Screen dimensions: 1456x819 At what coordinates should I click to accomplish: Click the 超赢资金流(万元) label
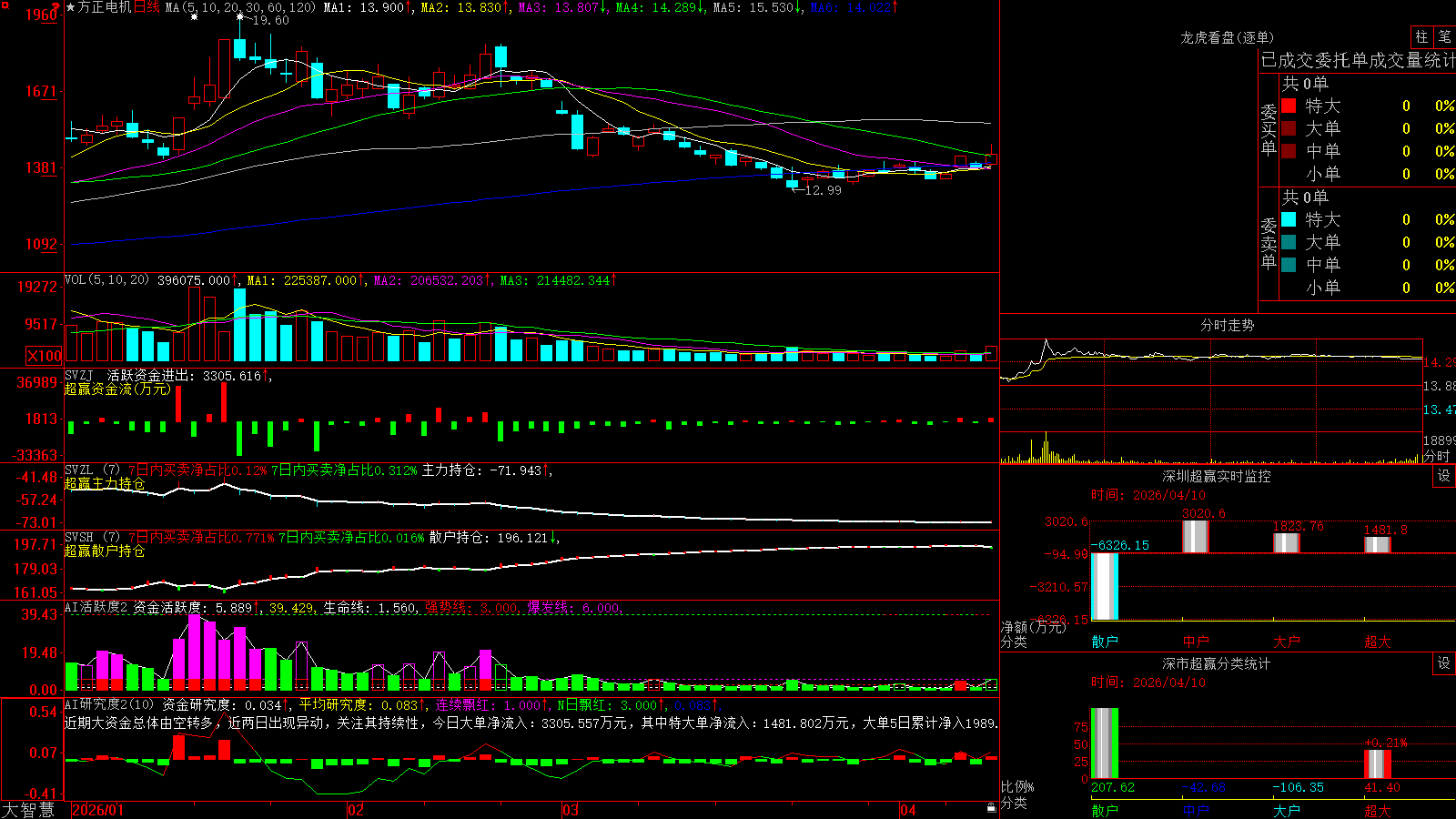coord(117,389)
